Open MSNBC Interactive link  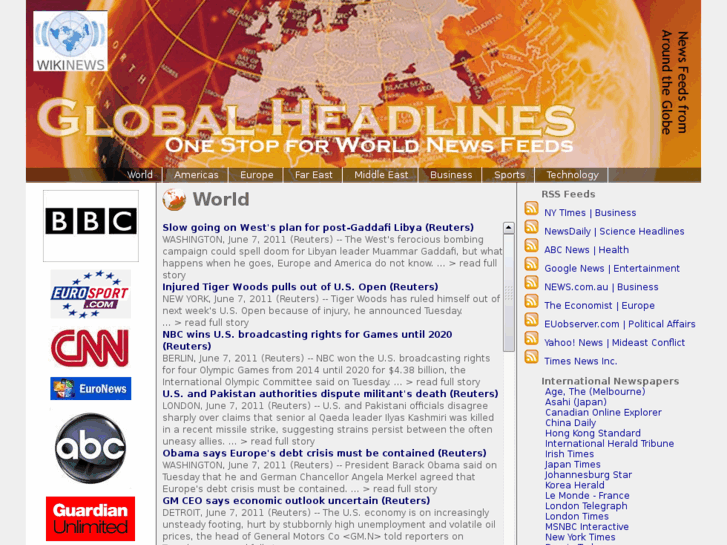coord(587,527)
